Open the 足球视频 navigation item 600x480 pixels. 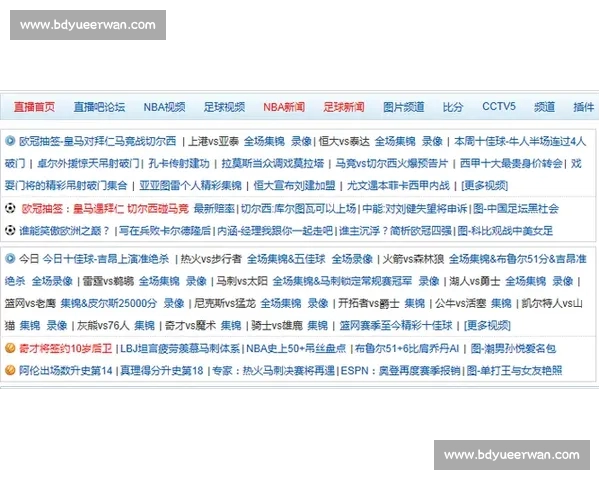(224, 107)
